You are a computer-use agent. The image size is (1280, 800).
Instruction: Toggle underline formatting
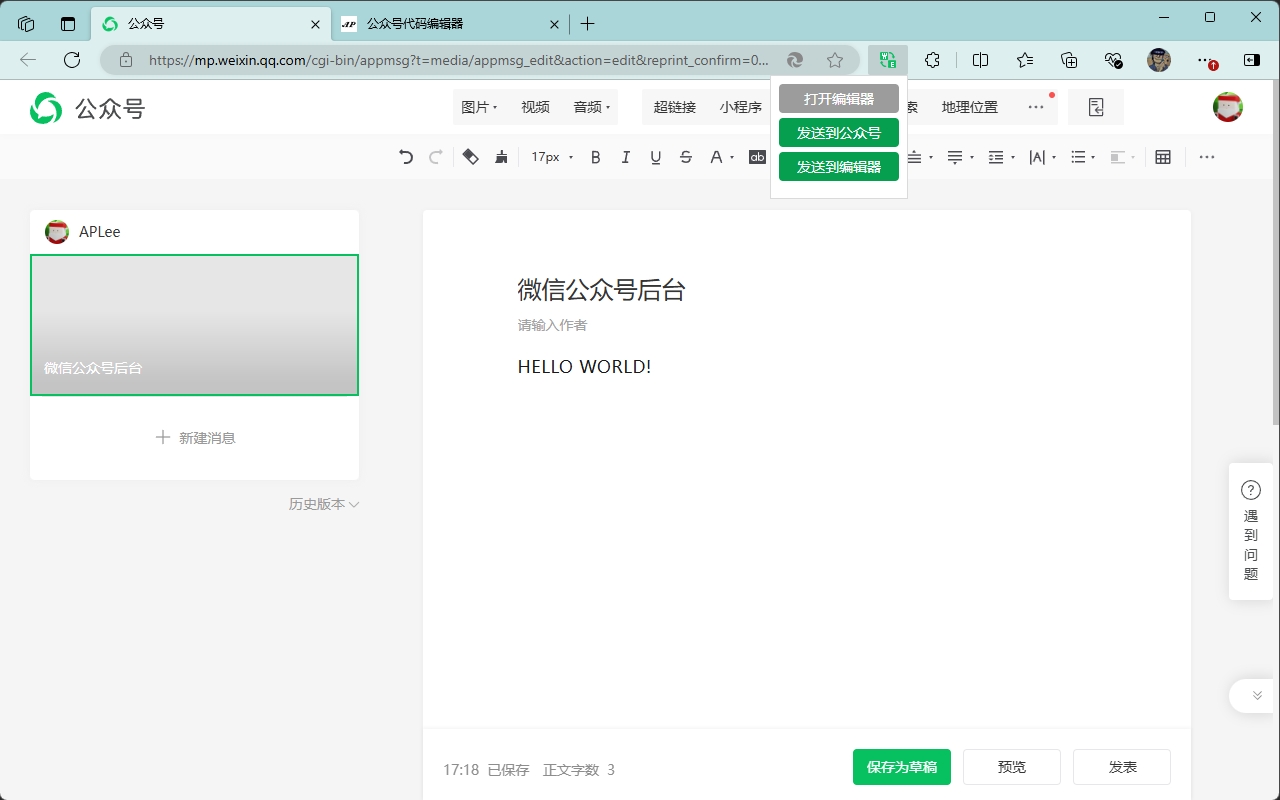[x=656, y=157]
